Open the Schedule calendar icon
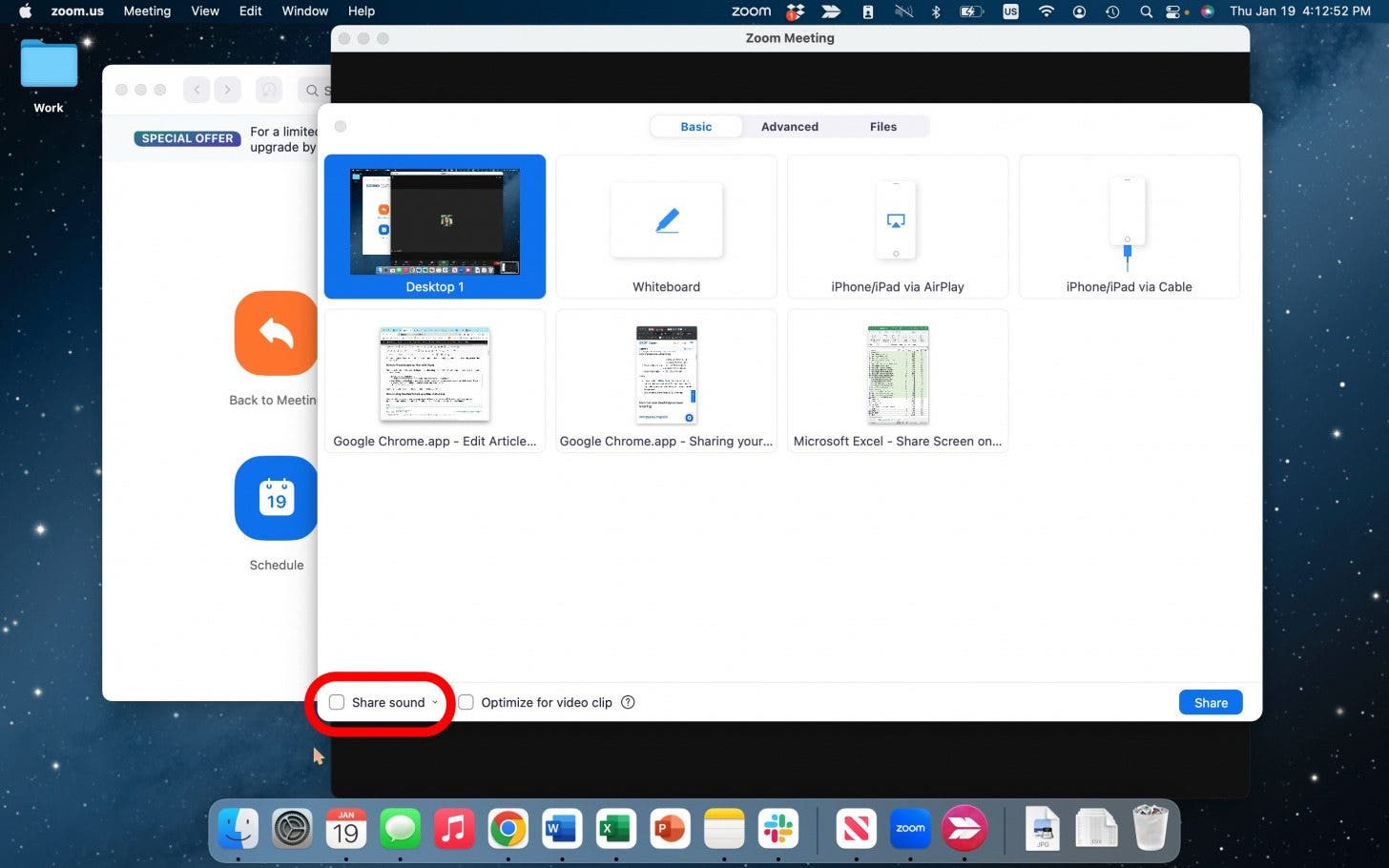This screenshot has height=868, width=1389. 276,498
